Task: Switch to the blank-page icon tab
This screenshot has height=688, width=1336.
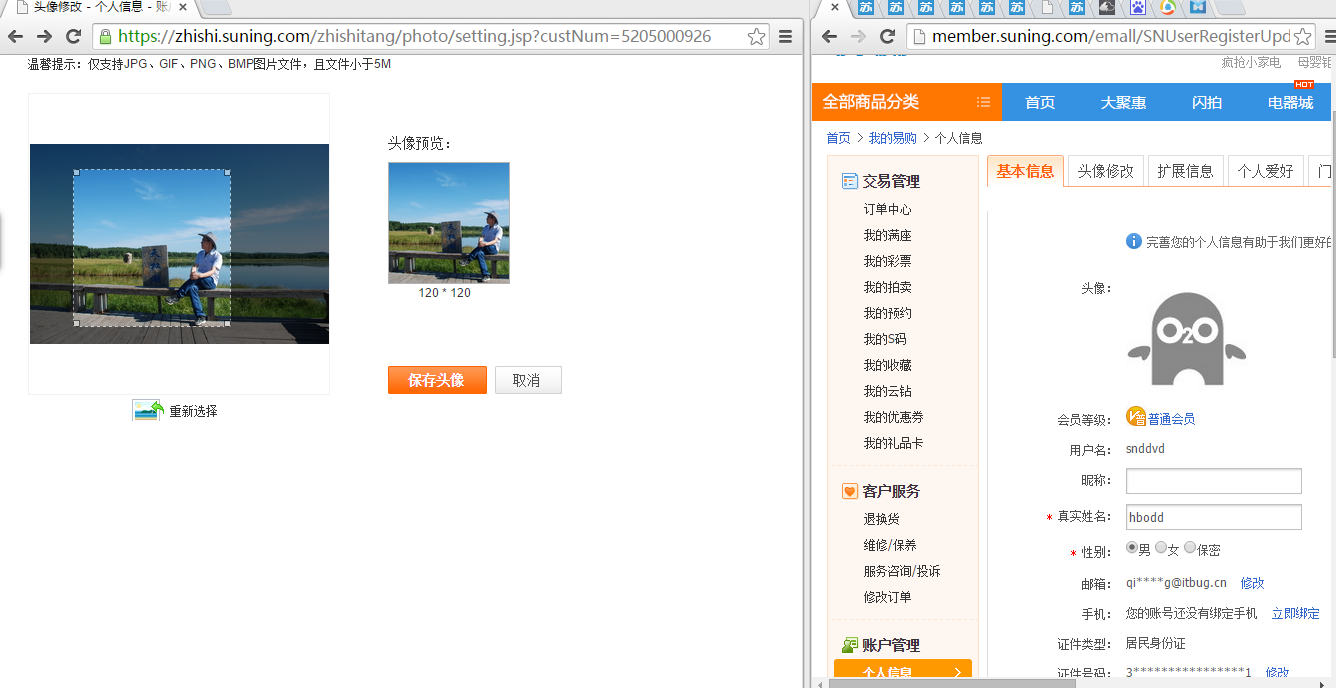Action: [1047, 7]
